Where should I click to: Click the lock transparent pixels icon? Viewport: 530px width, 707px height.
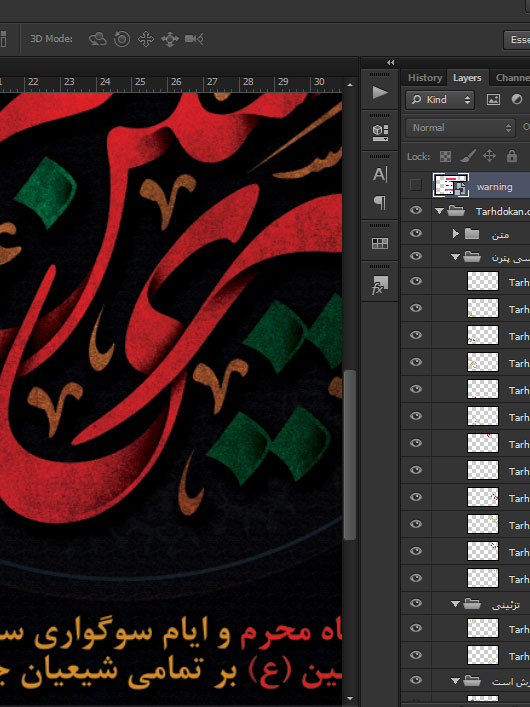(x=445, y=156)
